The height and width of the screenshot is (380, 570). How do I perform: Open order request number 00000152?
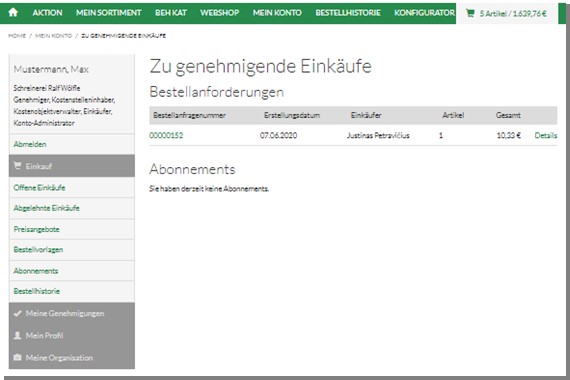click(x=166, y=135)
